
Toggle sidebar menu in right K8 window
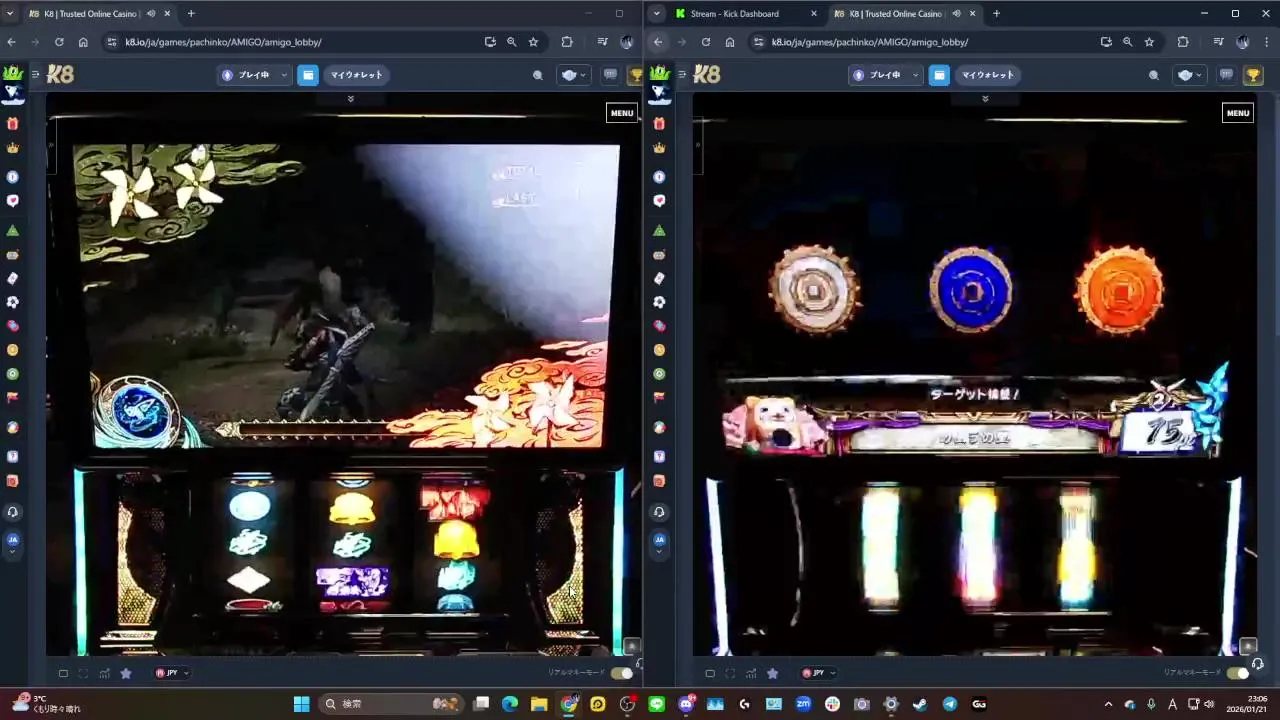(682, 74)
